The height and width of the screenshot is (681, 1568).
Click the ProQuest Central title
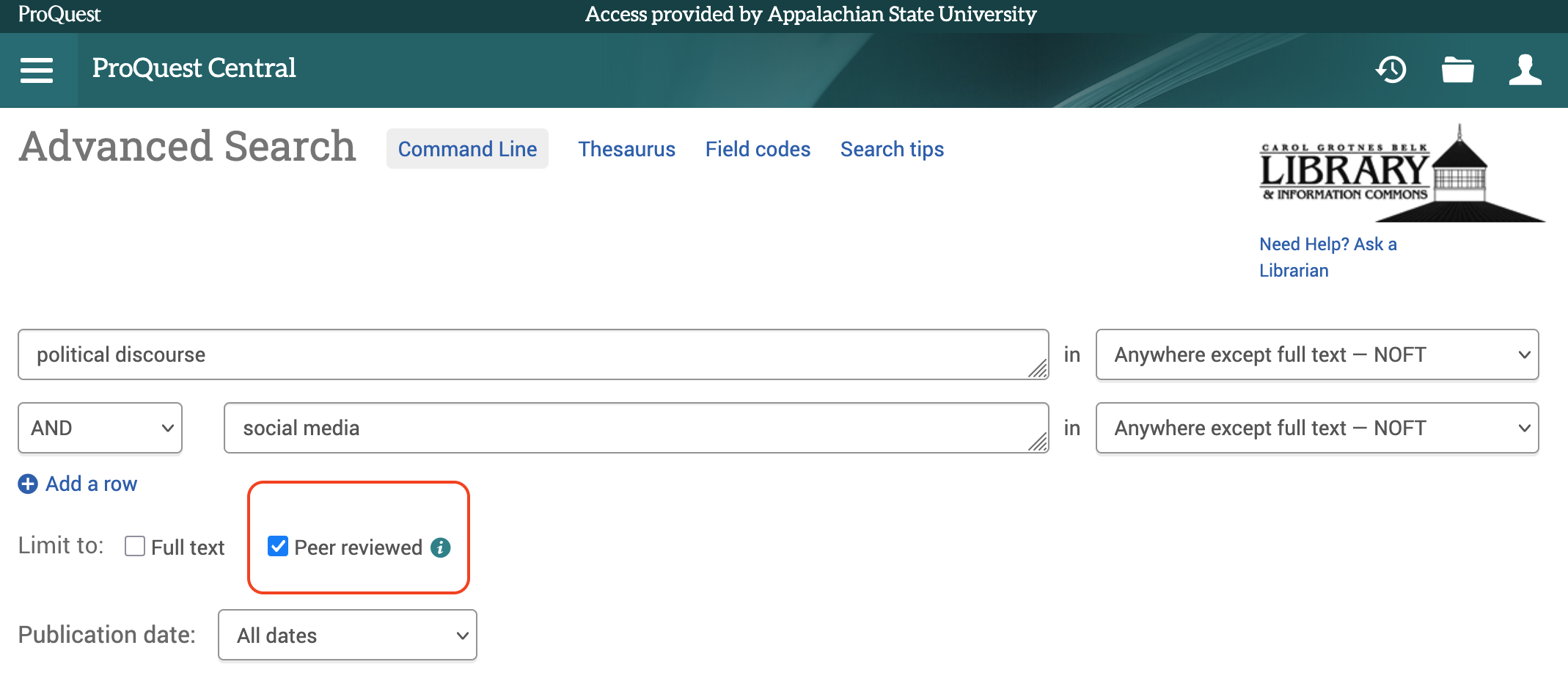tap(194, 68)
